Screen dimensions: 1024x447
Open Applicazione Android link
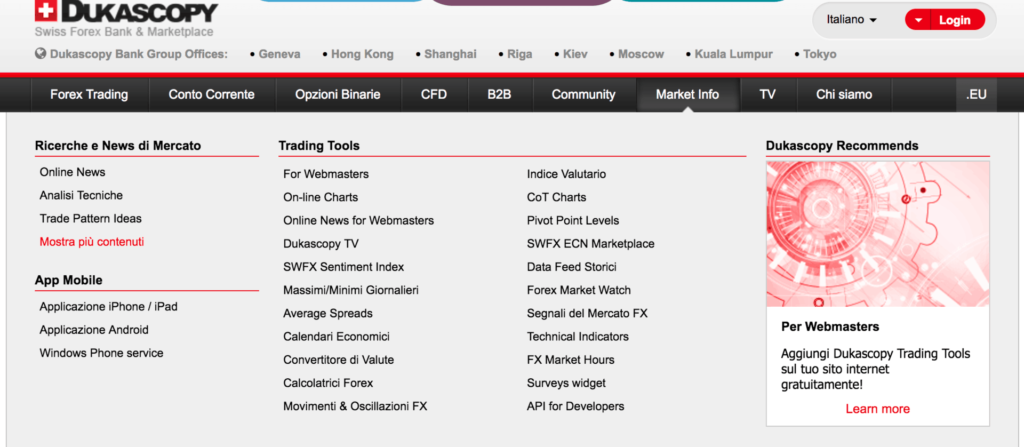pyautogui.click(x=94, y=329)
